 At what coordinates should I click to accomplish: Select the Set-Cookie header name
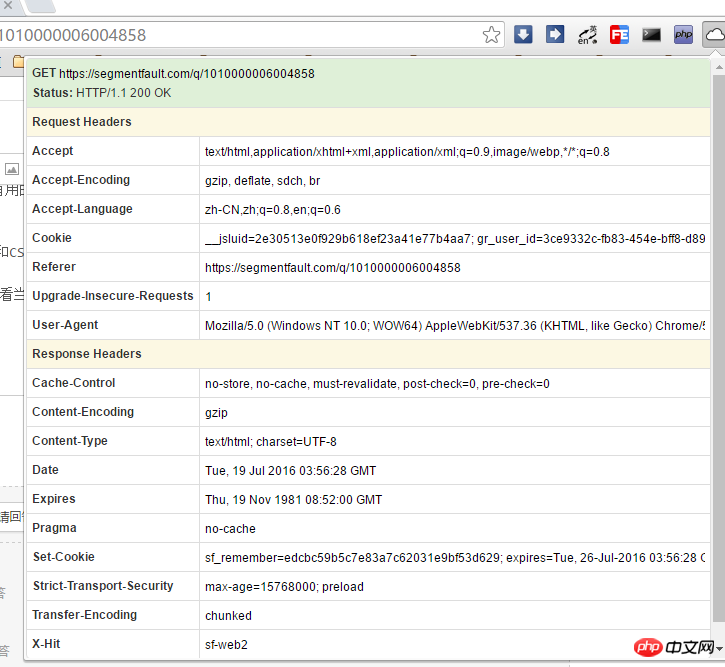coord(63,557)
